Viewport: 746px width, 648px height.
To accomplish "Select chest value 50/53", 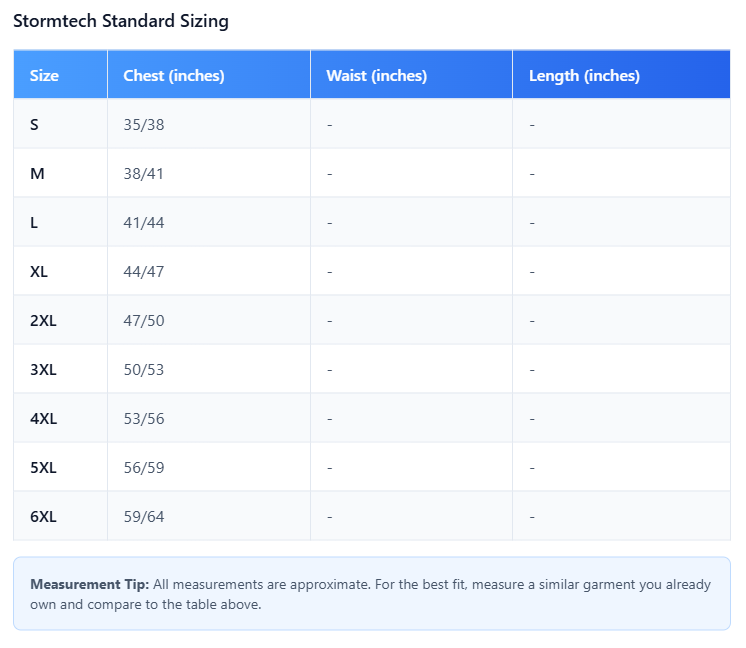I will [144, 370].
